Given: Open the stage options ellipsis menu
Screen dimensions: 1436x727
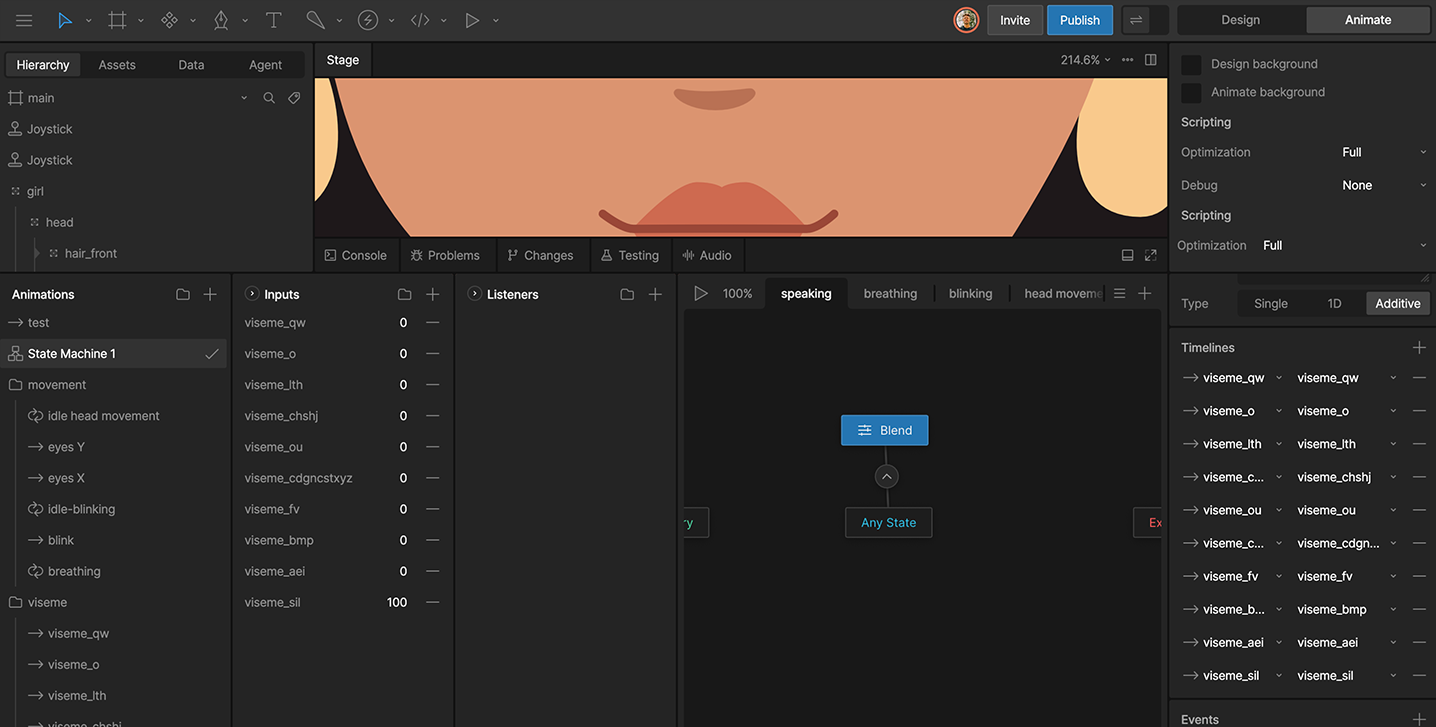Looking at the screenshot, I should pos(1127,59).
